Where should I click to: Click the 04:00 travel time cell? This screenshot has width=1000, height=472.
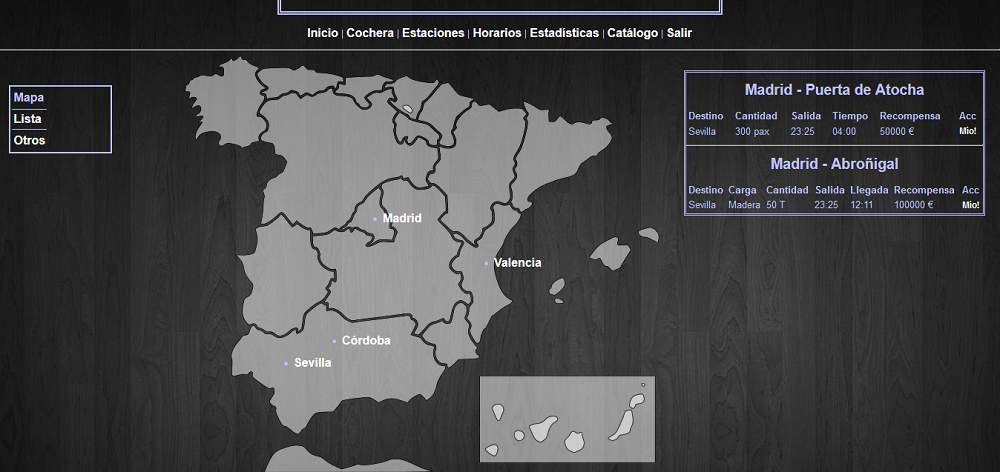point(844,131)
